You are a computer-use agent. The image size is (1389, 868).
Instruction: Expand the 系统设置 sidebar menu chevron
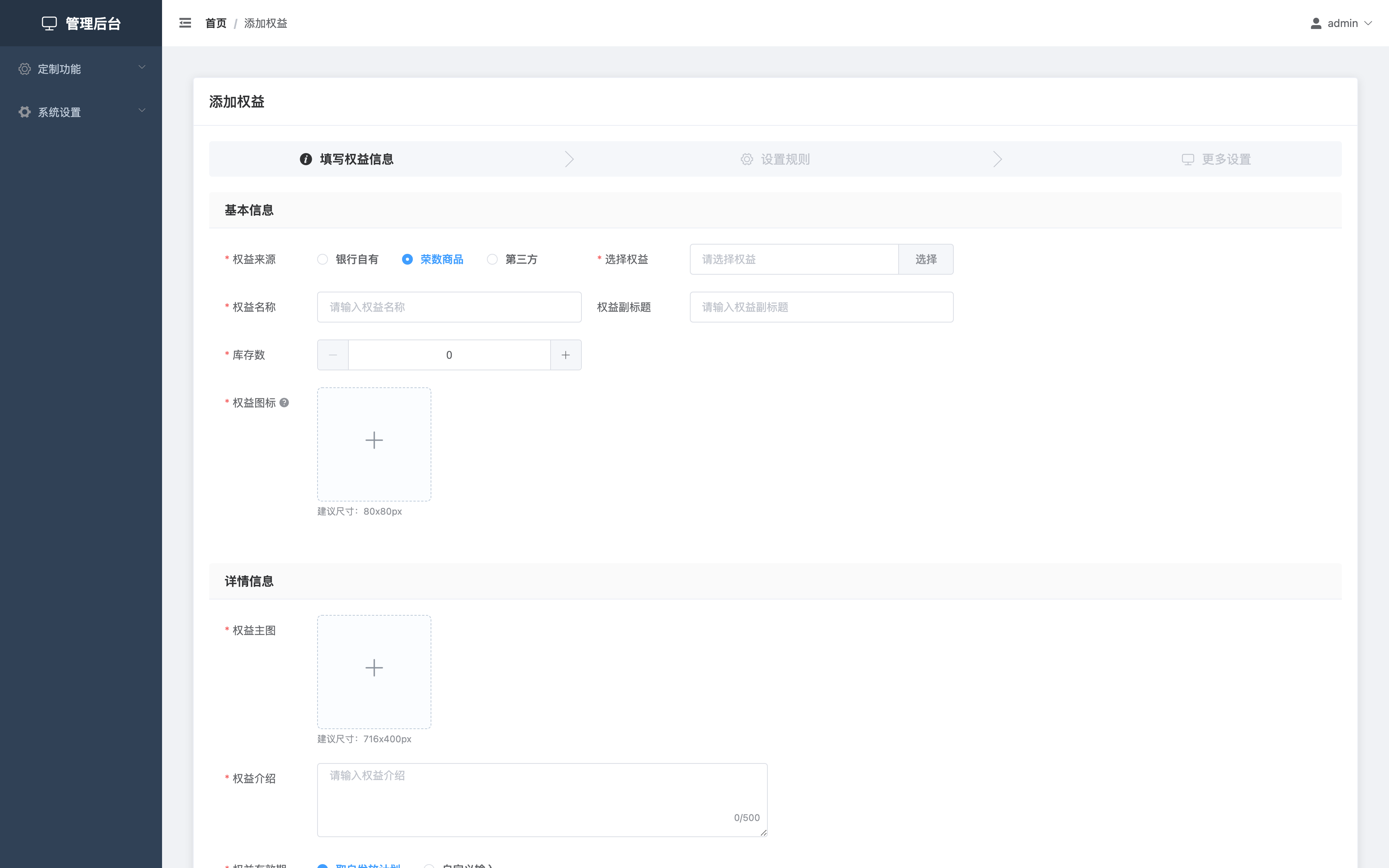(x=142, y=110)
